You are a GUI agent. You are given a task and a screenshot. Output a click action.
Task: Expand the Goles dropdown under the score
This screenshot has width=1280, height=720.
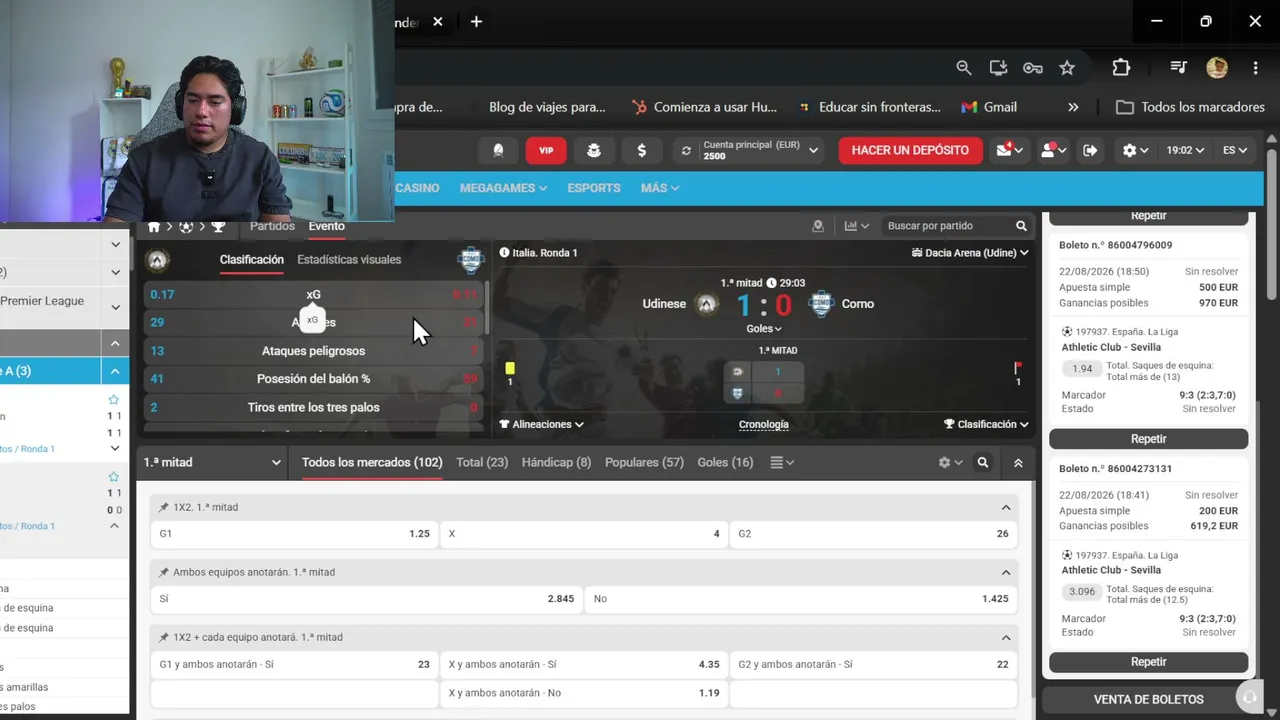[764, 329]
